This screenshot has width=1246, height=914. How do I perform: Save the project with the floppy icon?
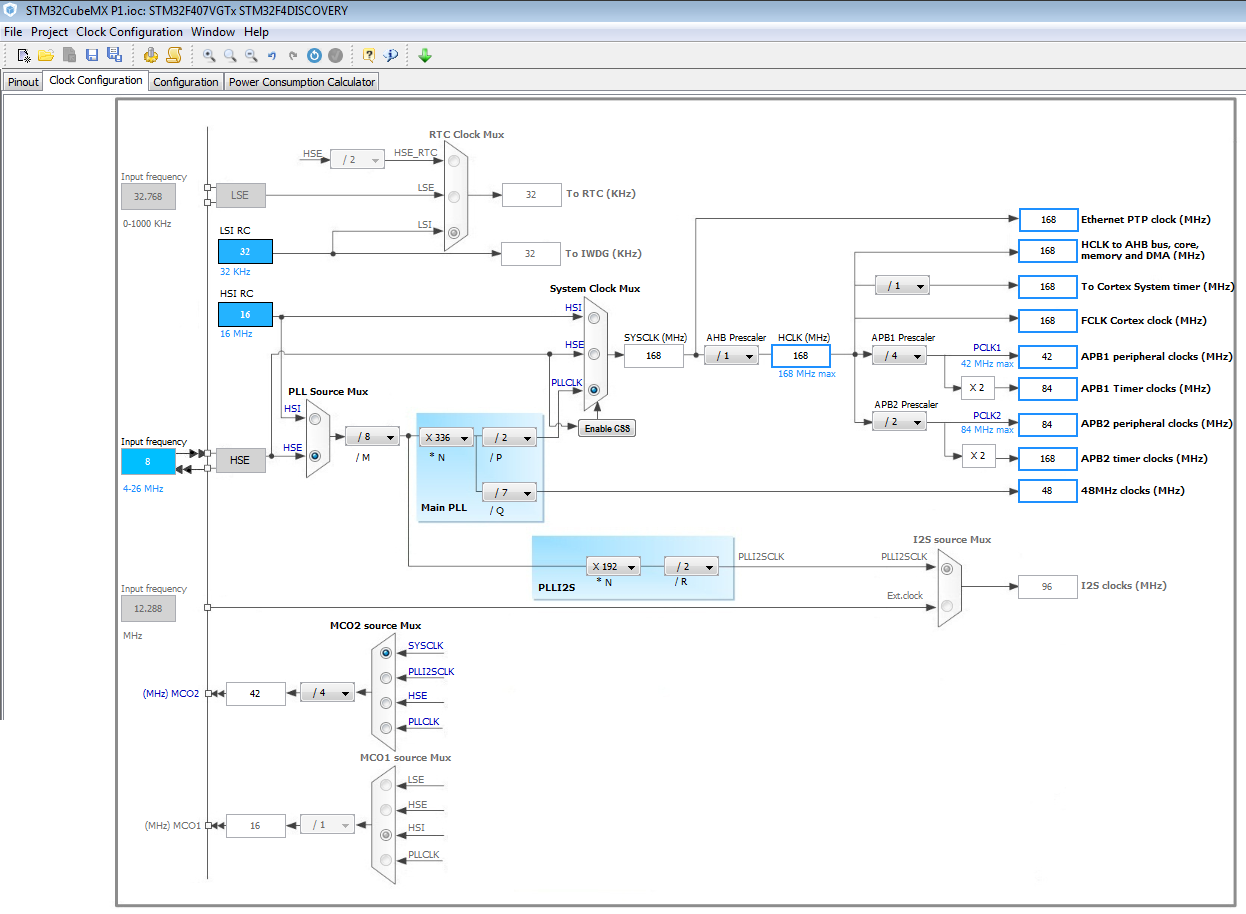(x=92, y=56)
